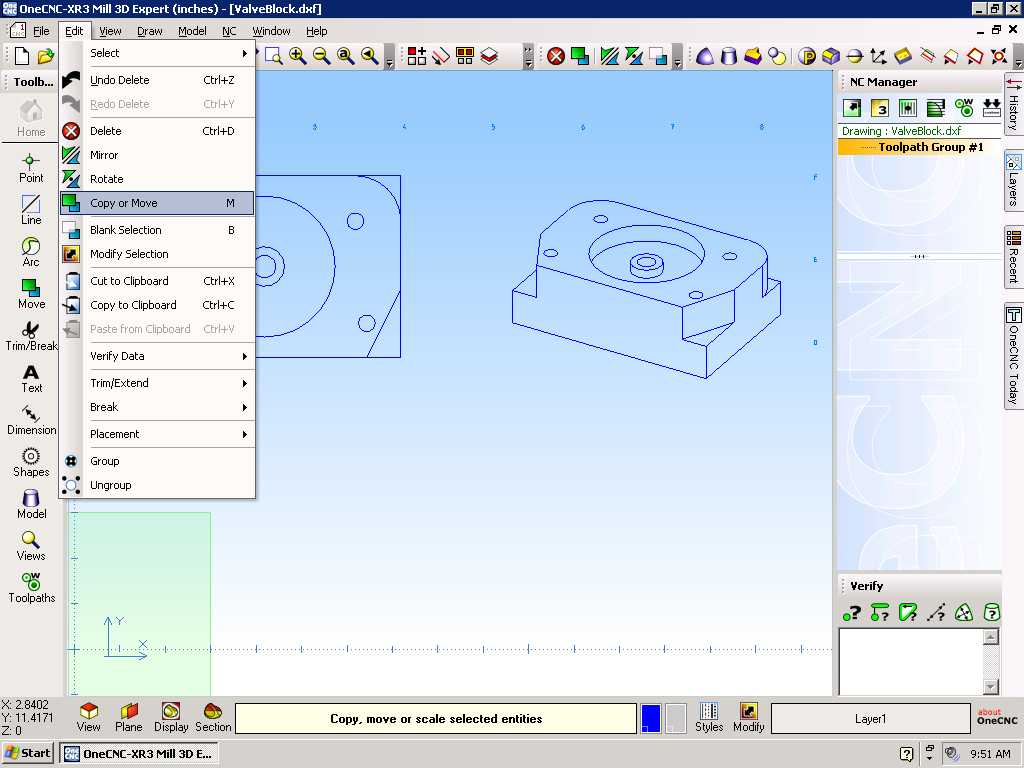1024x768 pixels.
Task: Open the Model tool in the Toolbox
Action: pyautogui.click(x=31, y=504)
